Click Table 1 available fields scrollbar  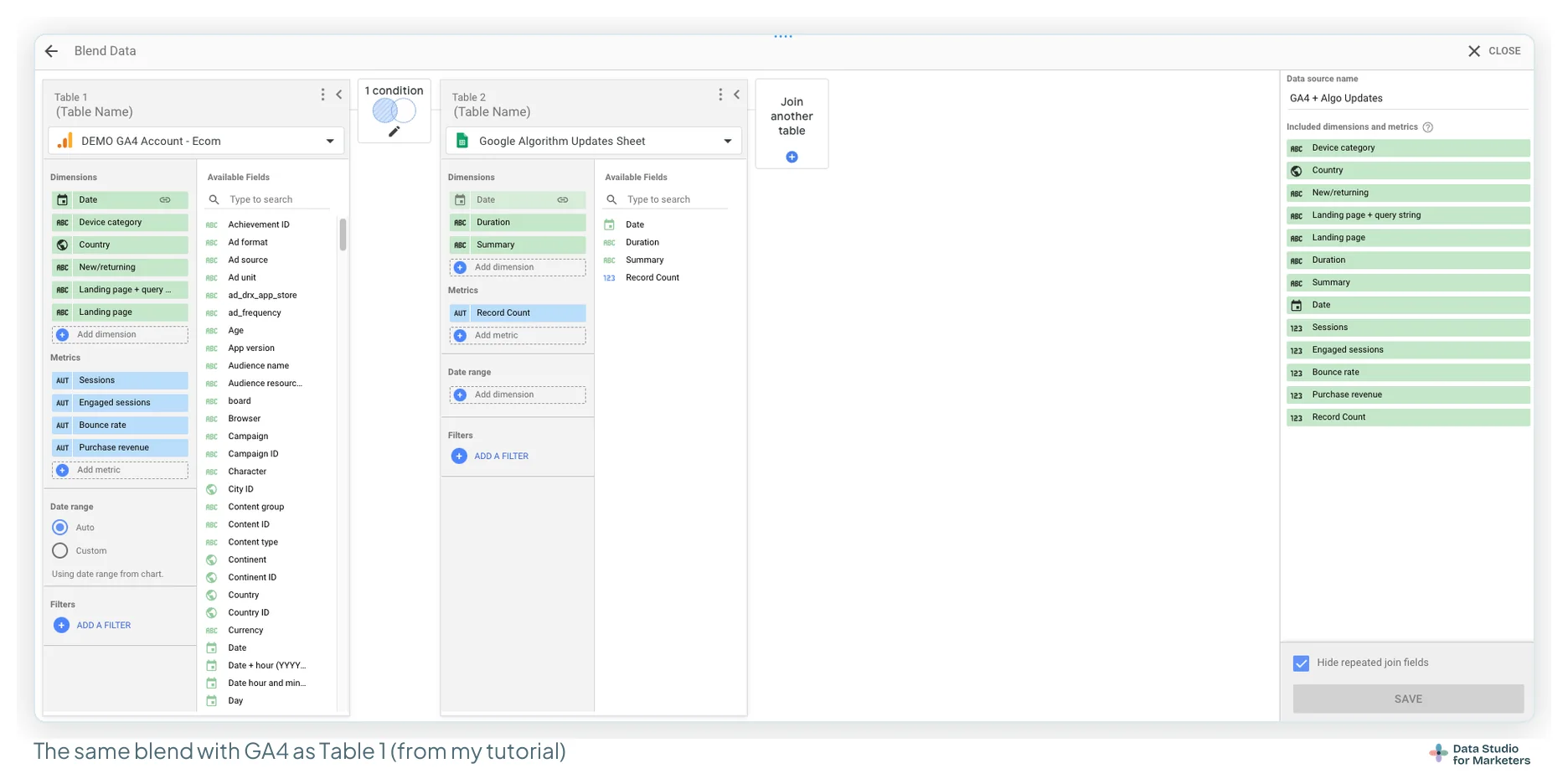coord(343,235)
